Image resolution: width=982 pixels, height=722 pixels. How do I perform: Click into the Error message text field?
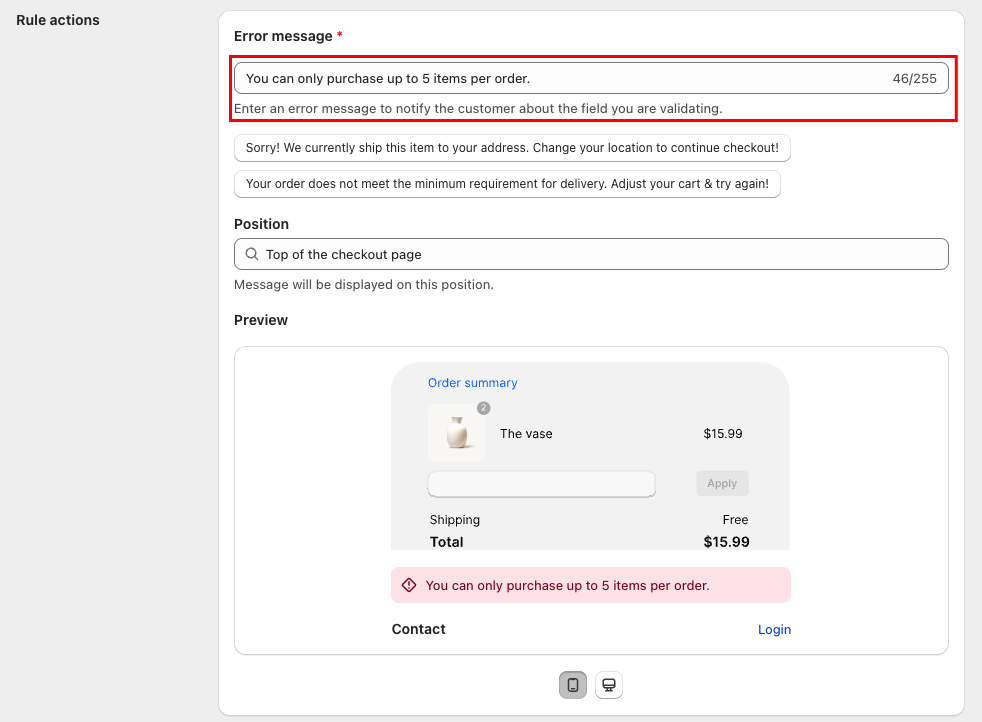coord(560,78)
